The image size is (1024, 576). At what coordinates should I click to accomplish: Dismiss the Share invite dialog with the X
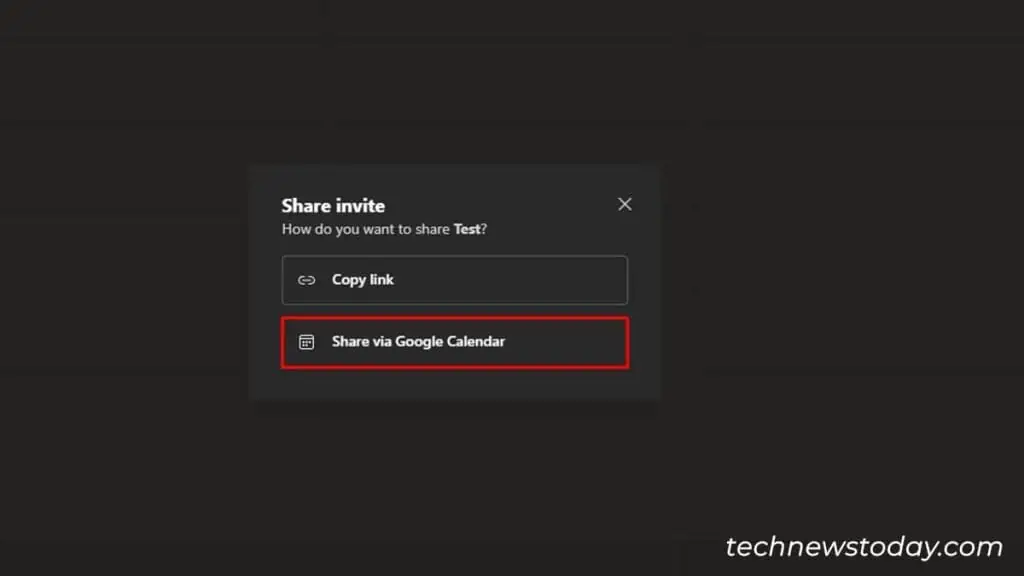pos(625,204)
